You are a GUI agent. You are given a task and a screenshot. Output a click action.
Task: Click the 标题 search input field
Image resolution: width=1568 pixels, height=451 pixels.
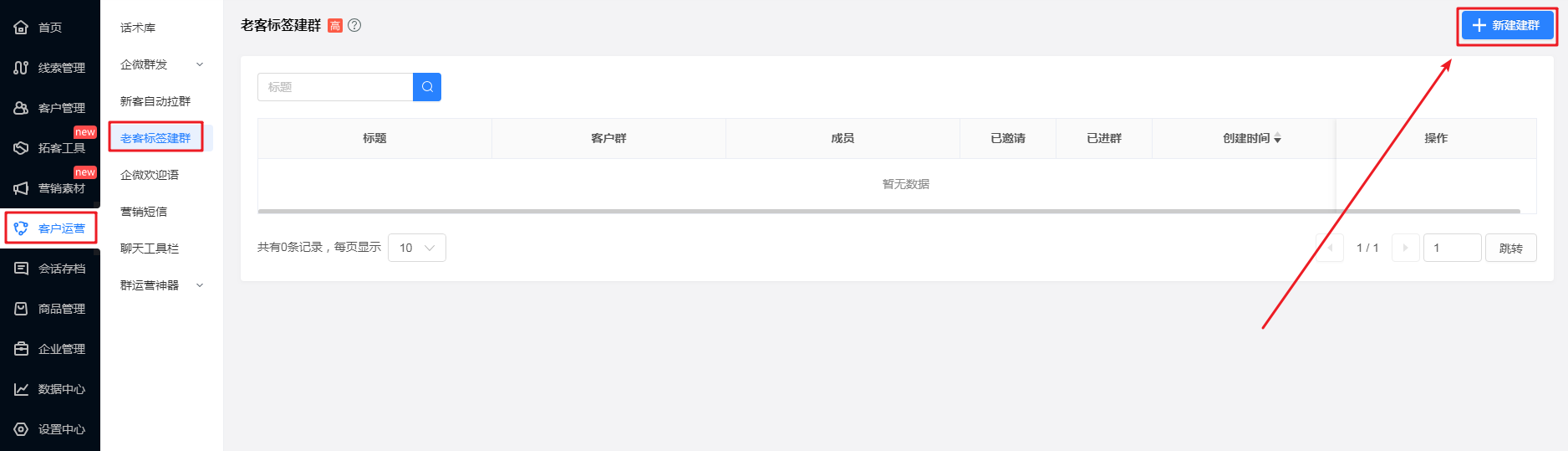tap(335, 87)
